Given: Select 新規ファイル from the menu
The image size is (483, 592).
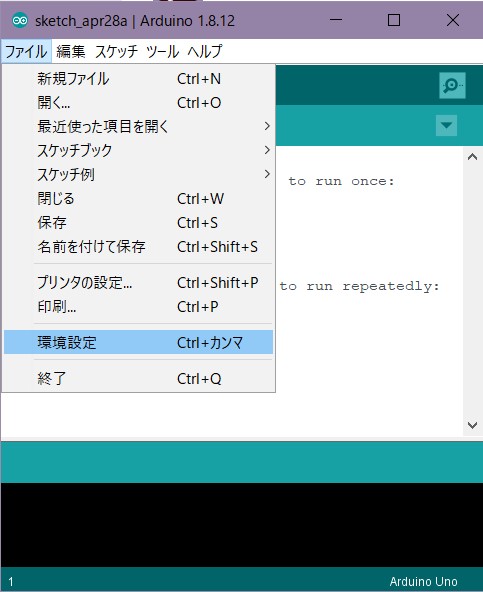Looking at the screenshot, I should click(x=138, y=79).
